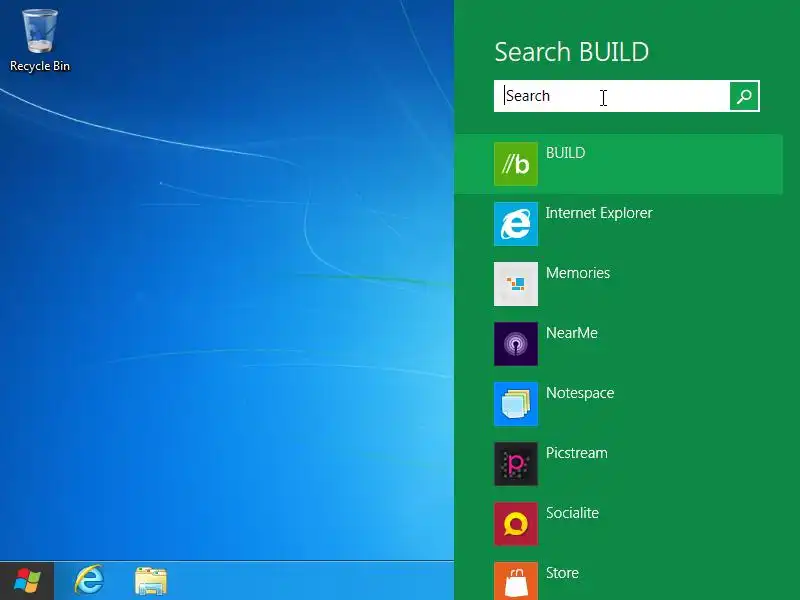Pick the Store app icon

(x=516, y=581)
